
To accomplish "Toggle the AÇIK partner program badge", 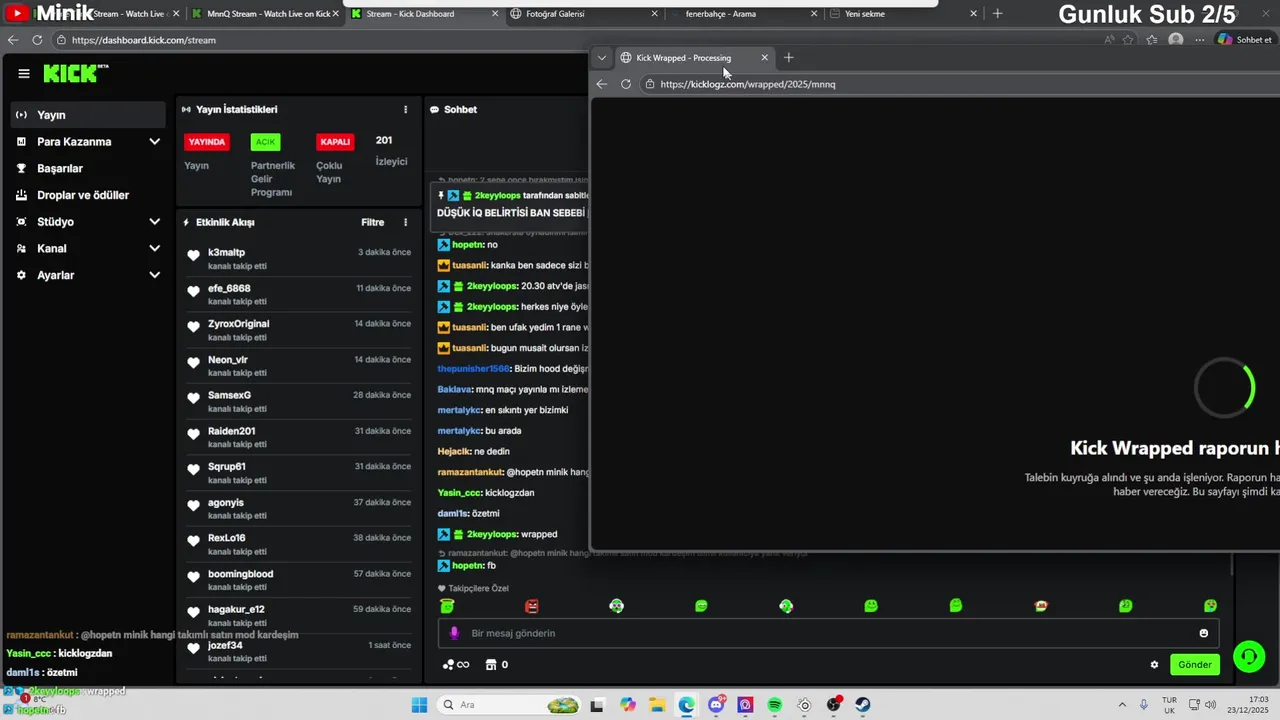I will [265, 142].
